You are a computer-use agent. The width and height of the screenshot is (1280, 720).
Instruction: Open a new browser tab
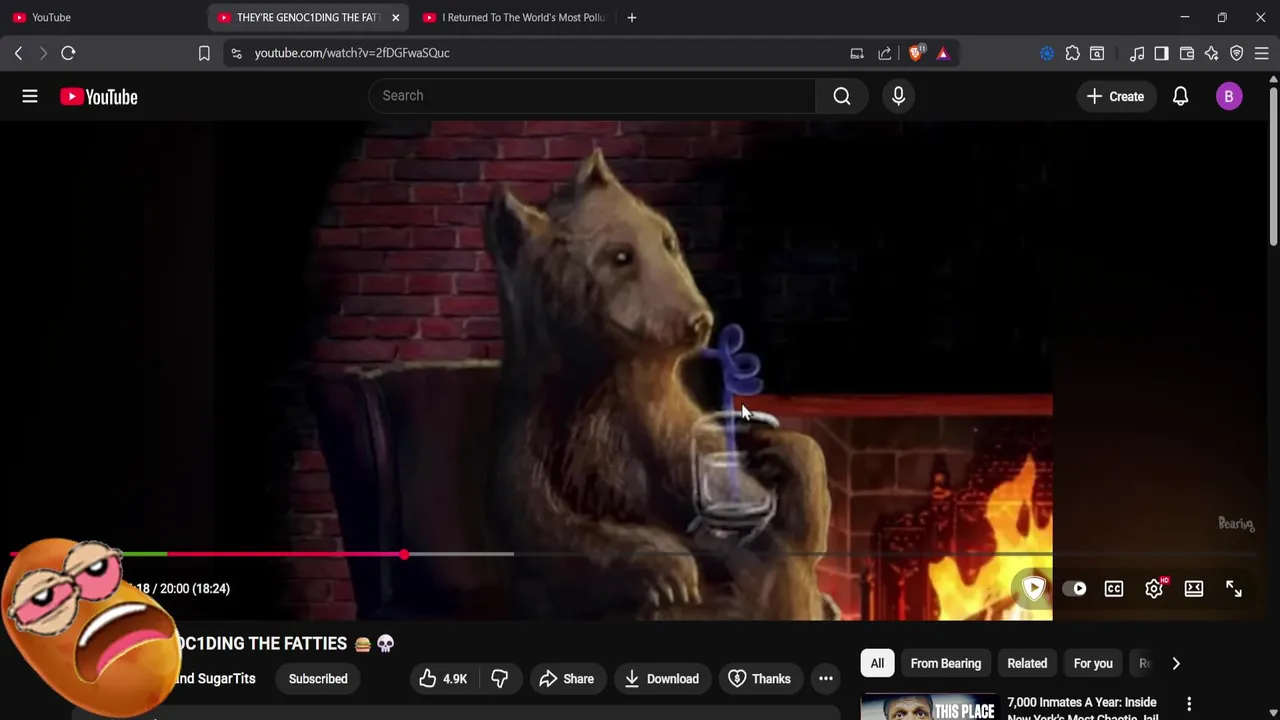[631, 17]
